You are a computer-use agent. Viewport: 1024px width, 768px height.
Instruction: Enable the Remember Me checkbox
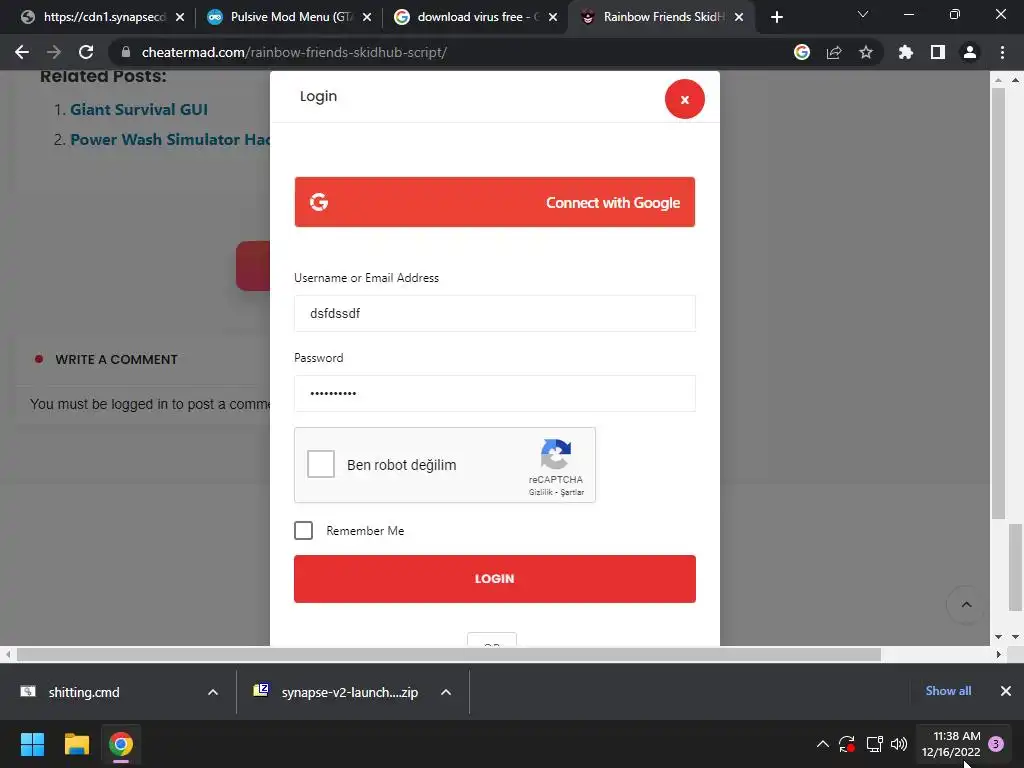pyautogui.click(x=304, y=530)
